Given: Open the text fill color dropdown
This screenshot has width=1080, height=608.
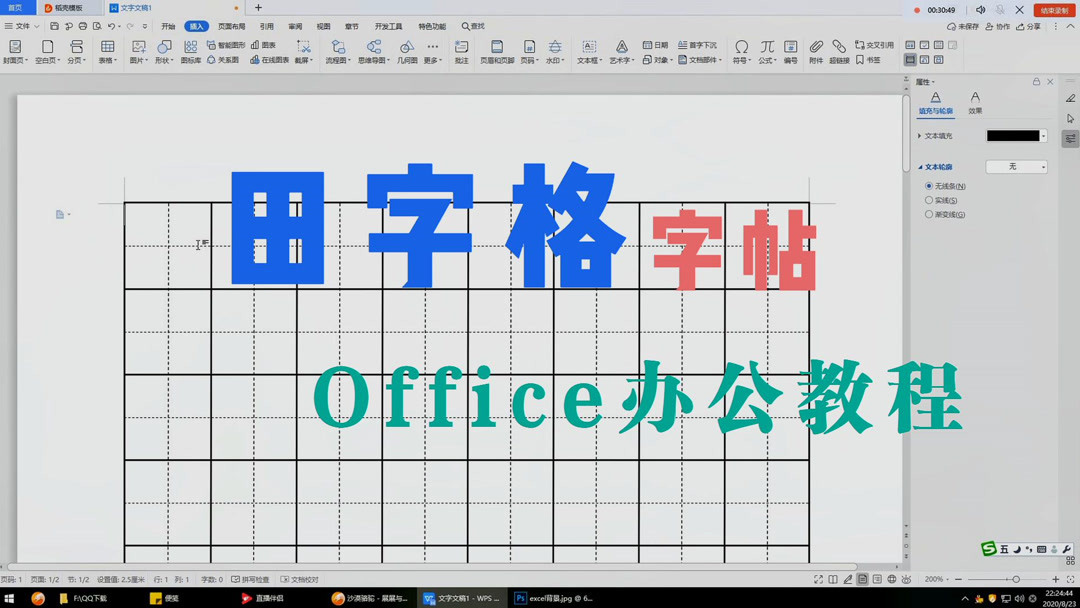Looking at the screenshot, I should [x=1044, y=135].
